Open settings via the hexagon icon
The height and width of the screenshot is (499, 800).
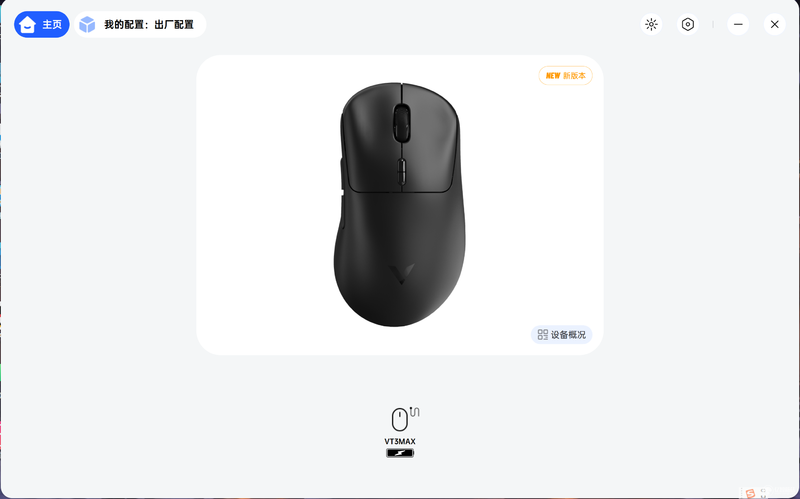[688, 24]
